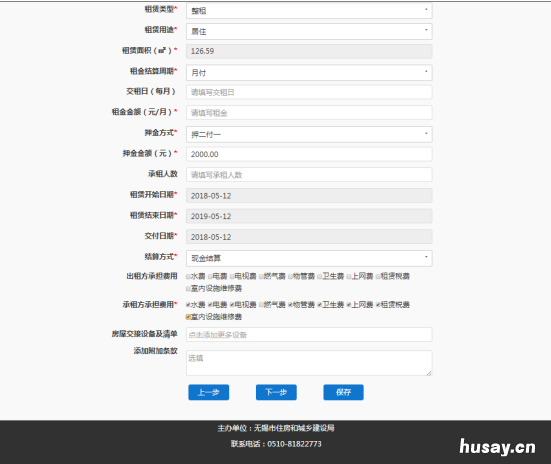Click the 租赁面积 field with 126.59
Screen dimensions: 551x464
point(309,51)
